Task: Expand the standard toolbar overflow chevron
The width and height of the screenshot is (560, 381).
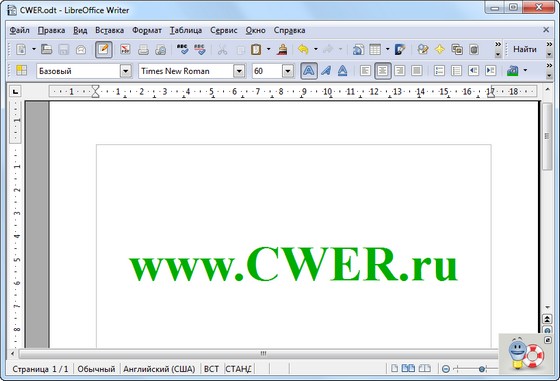Action: [498, 49]
